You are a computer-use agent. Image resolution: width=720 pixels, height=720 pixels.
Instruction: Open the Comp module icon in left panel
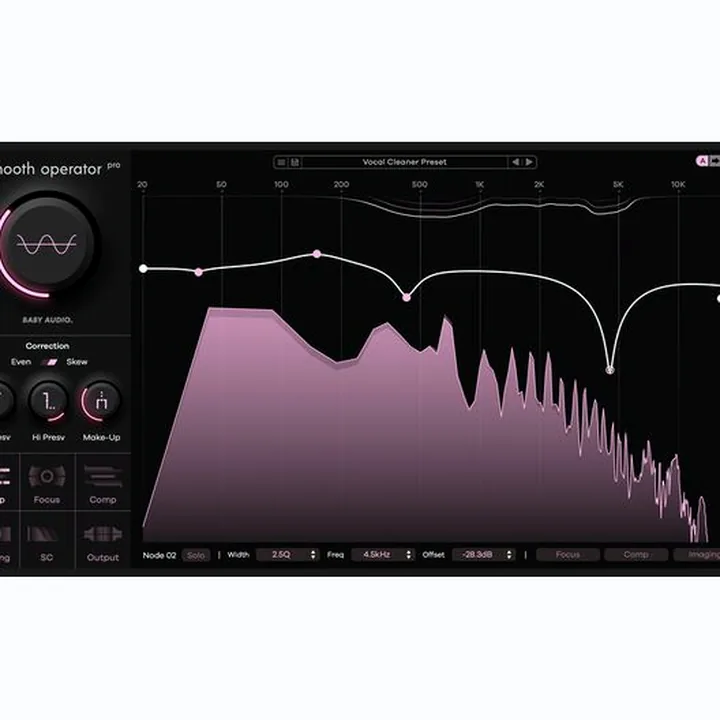click(x=103, y=477)
